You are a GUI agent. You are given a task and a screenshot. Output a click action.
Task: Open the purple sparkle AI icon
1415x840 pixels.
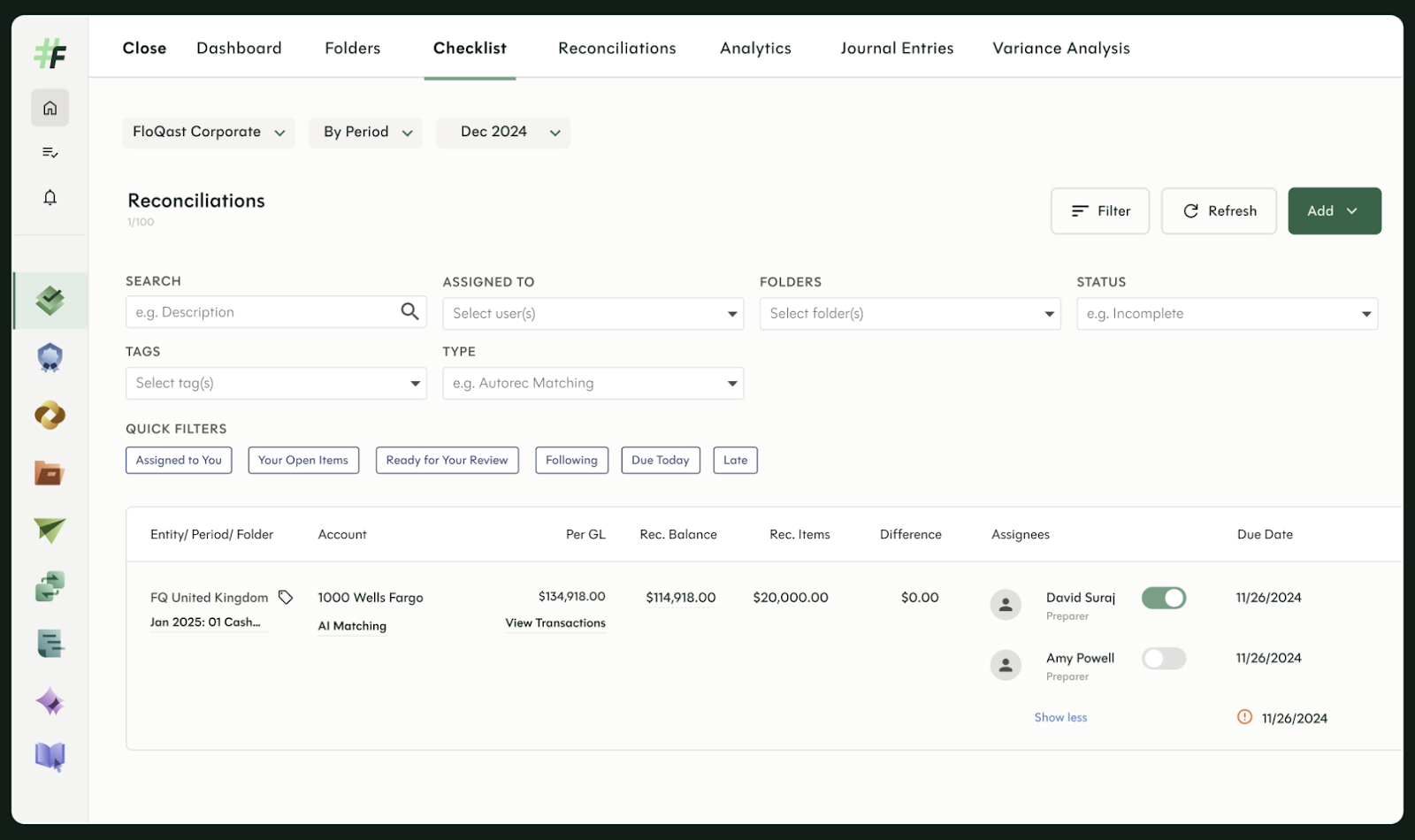coord(50,702)
